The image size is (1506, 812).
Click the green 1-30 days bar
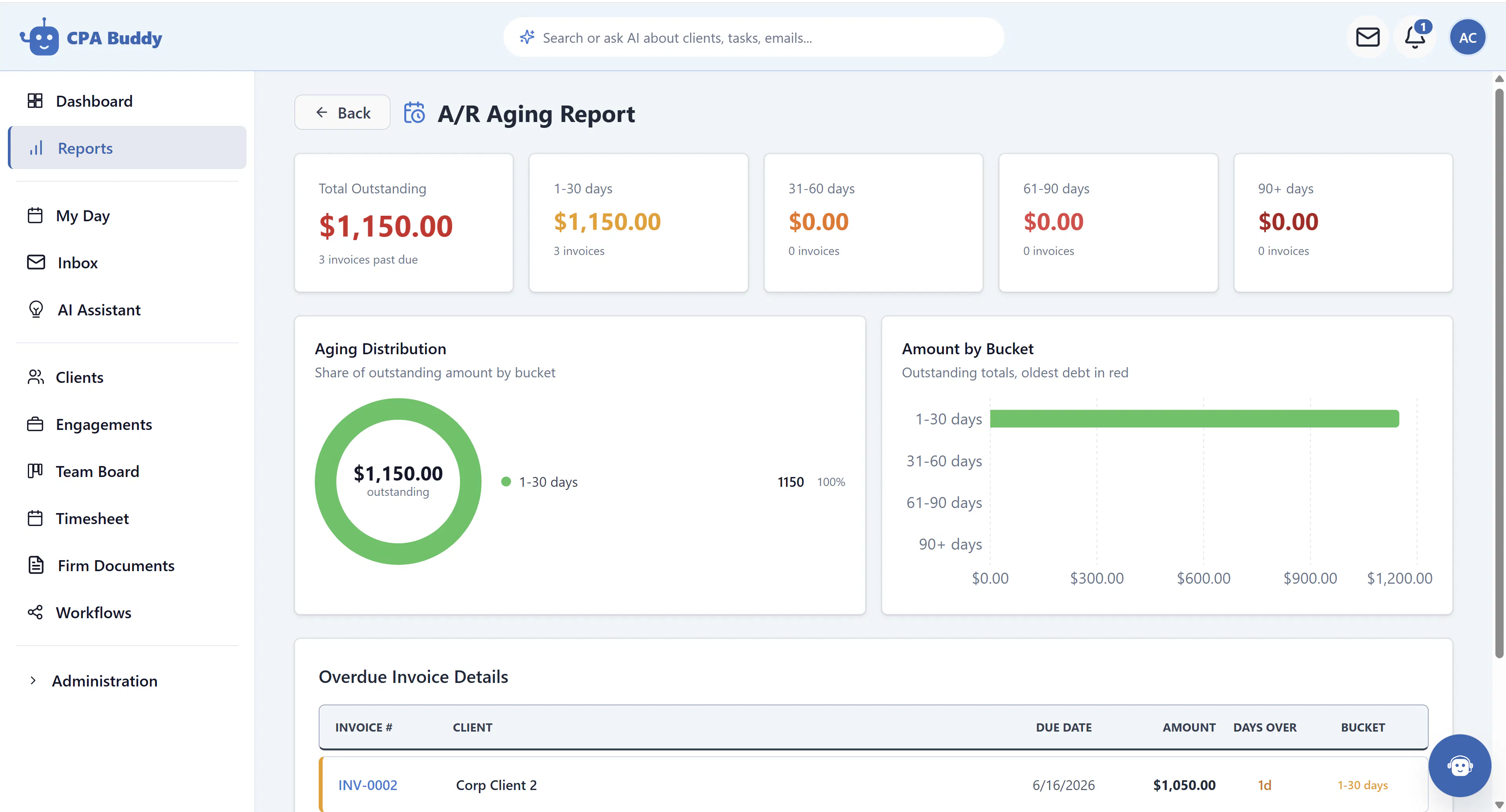(x=1194, y=419)
